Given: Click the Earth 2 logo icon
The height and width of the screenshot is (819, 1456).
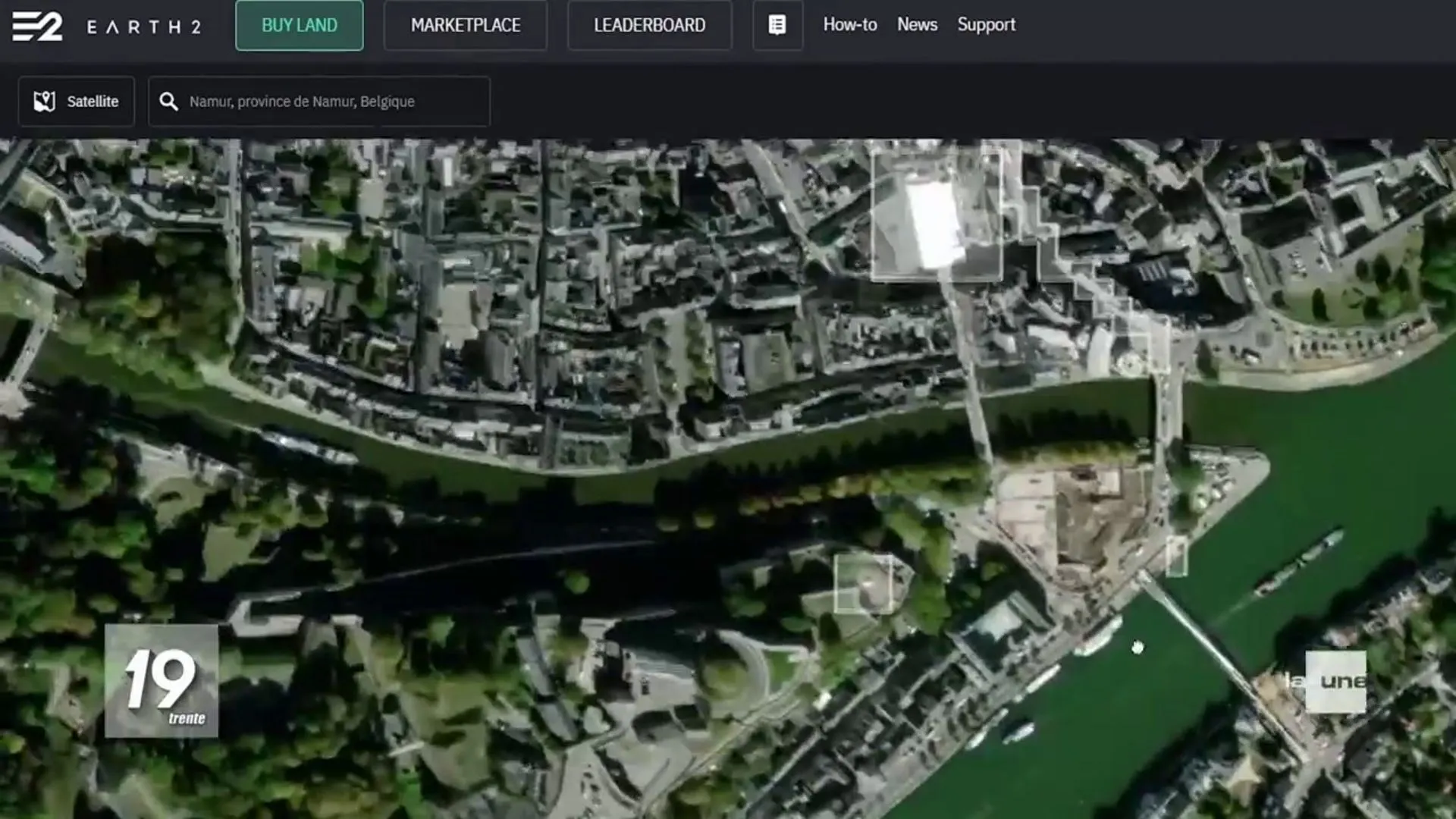Looking at the screenshot, I should click(37, 26).
